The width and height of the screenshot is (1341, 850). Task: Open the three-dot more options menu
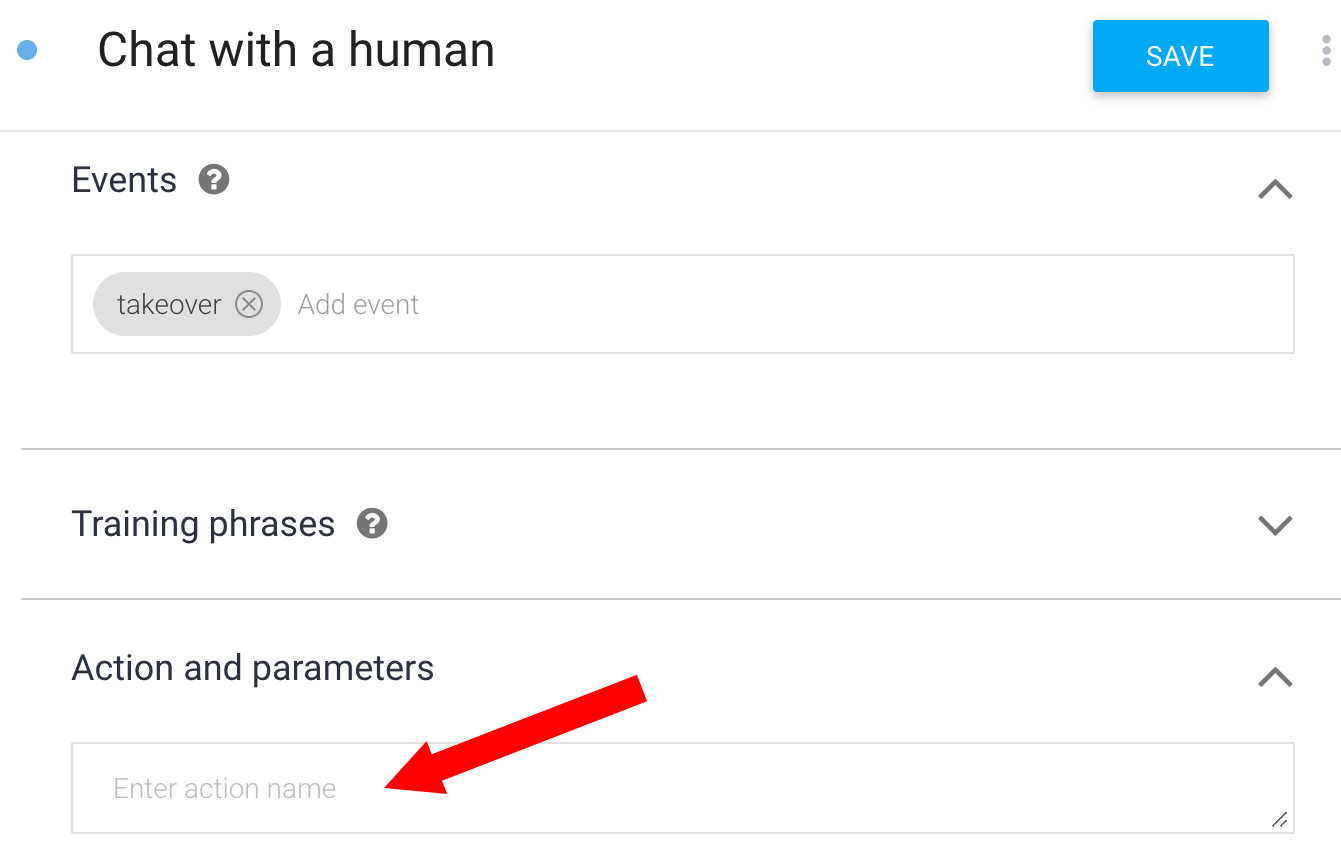click(1326, 50)
